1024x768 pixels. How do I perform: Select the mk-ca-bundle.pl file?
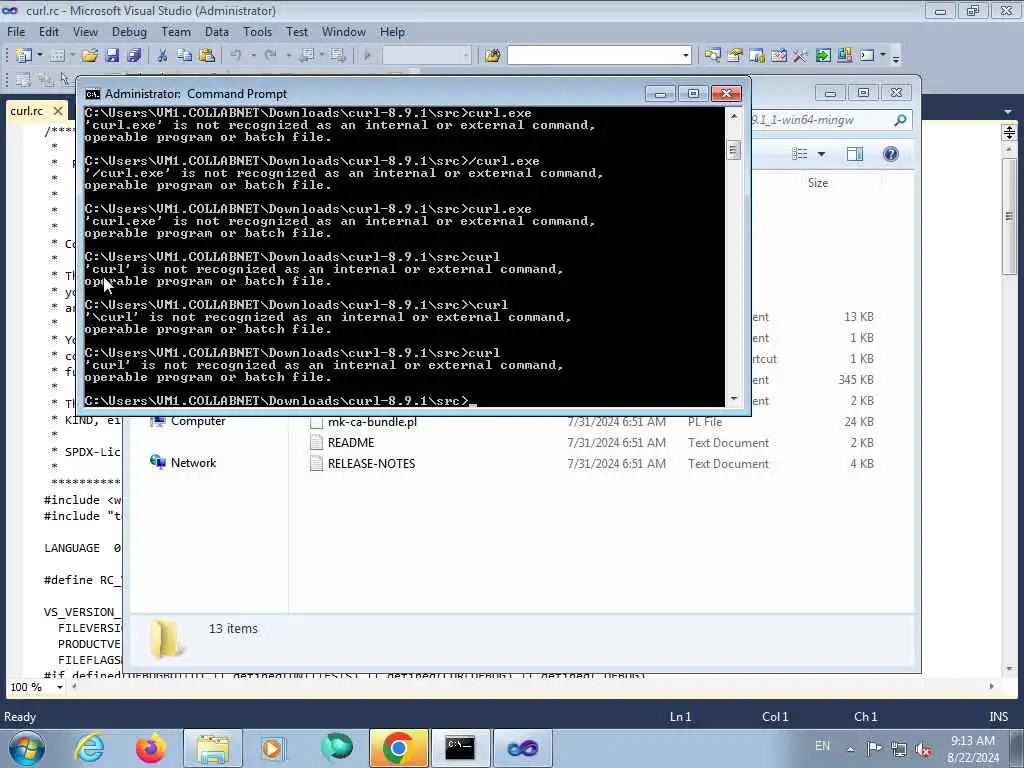click(372, 422)
